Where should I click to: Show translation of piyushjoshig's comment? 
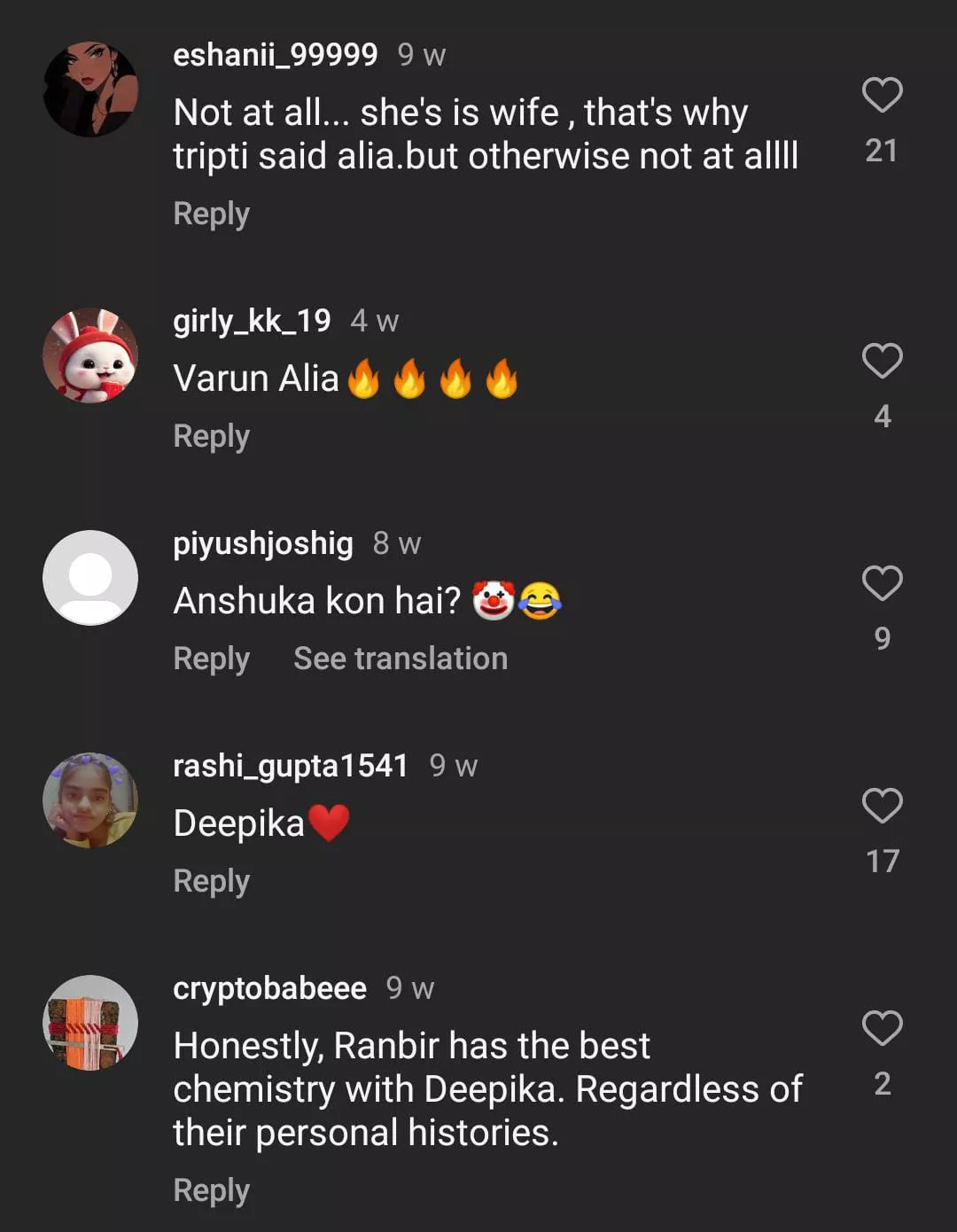401,659
